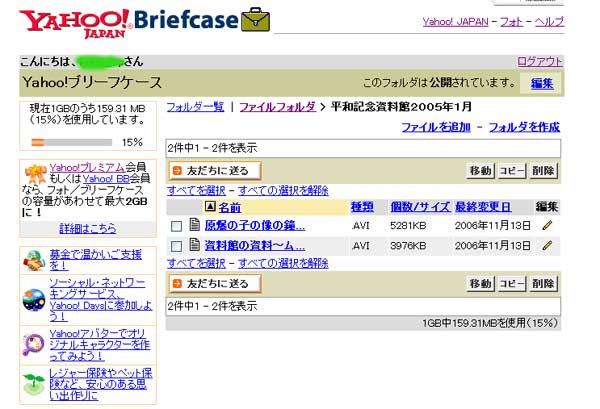This screenshot has height=409, width=600.
Task: Click フォルダを作成 link
Action: point(524,127)
